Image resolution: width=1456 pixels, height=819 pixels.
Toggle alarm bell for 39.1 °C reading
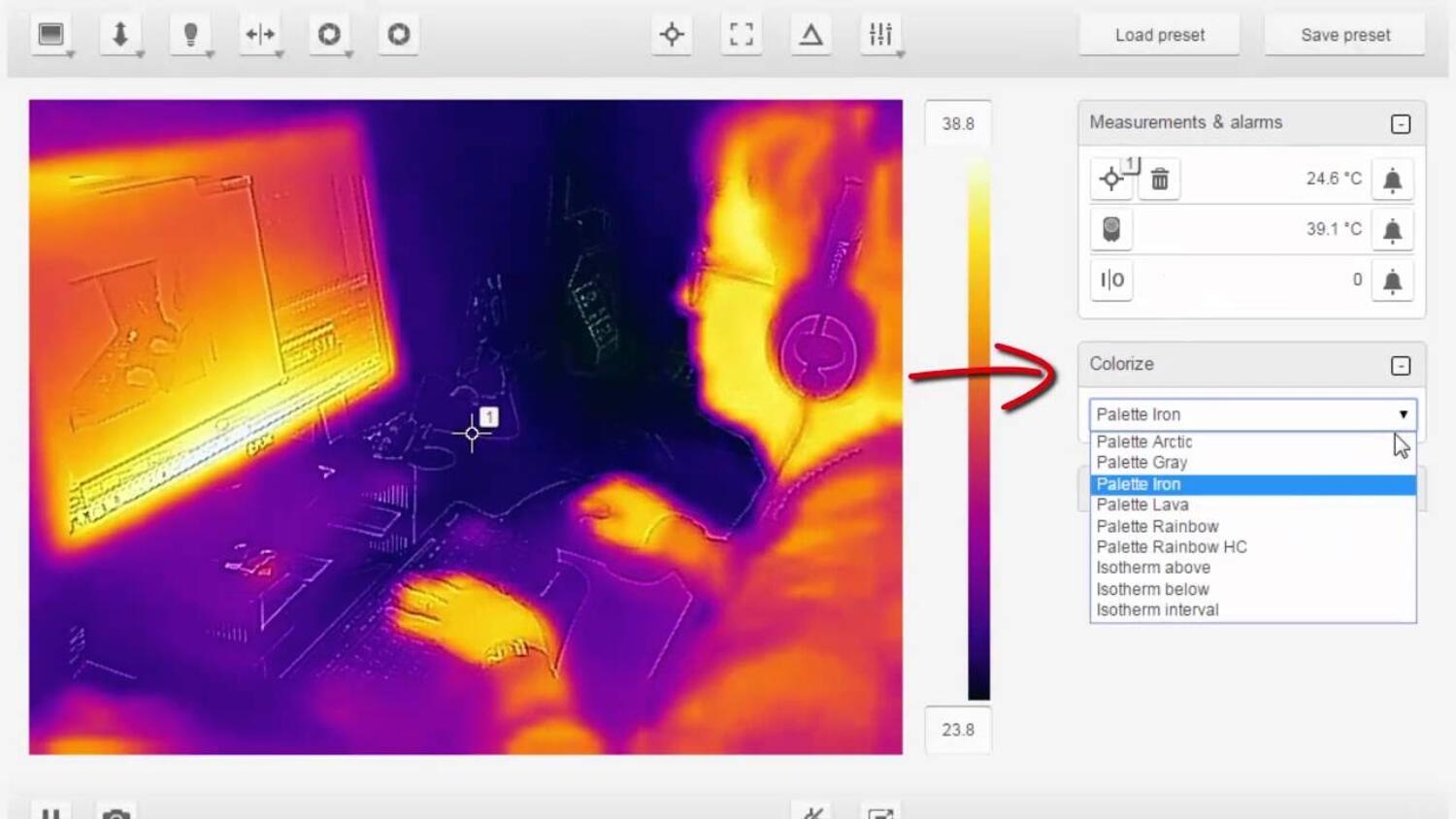pyautogui.click(x=1392, y=230)
